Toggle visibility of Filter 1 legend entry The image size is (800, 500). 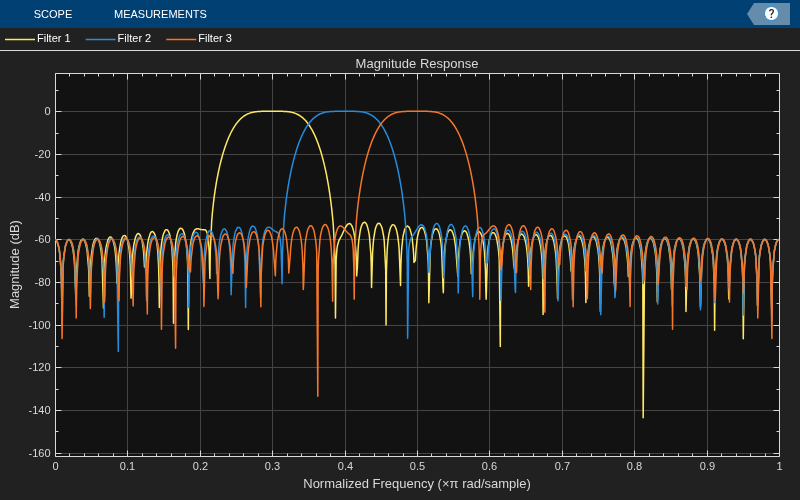[x=38, y=38]
